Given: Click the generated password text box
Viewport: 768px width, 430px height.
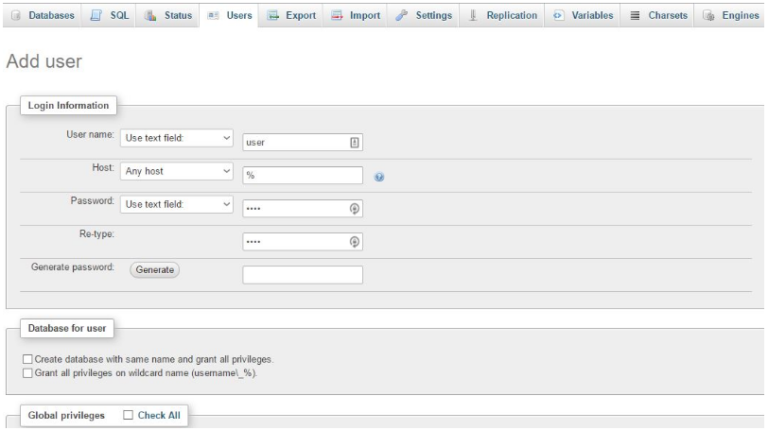Looking at the screenshot, I should click(302, 274).
